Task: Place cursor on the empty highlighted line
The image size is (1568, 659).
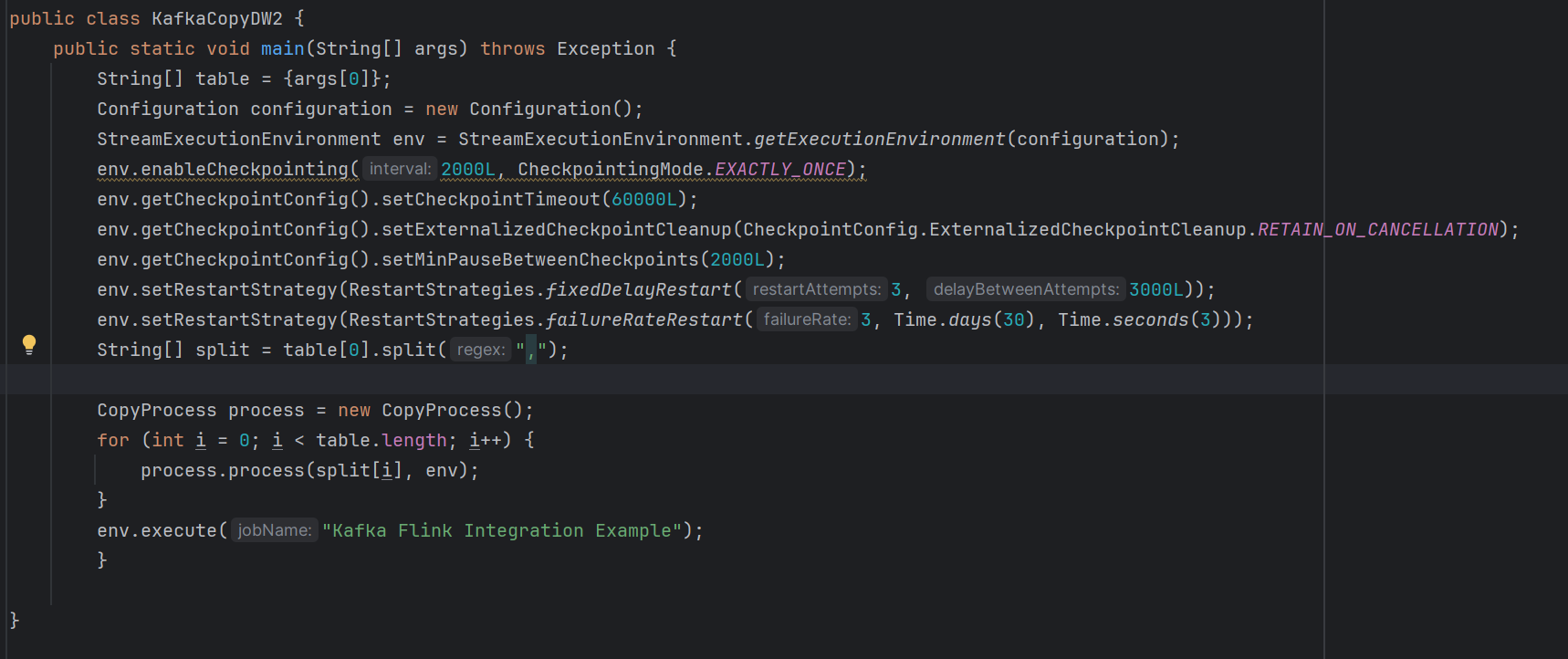Action: click(784, 380)
